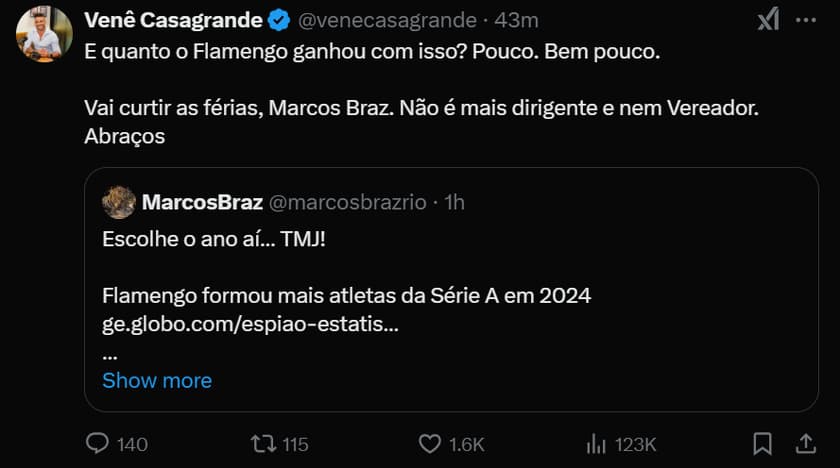
Task: Like the tweet with 1.6K likes
Action: point(429,443)
